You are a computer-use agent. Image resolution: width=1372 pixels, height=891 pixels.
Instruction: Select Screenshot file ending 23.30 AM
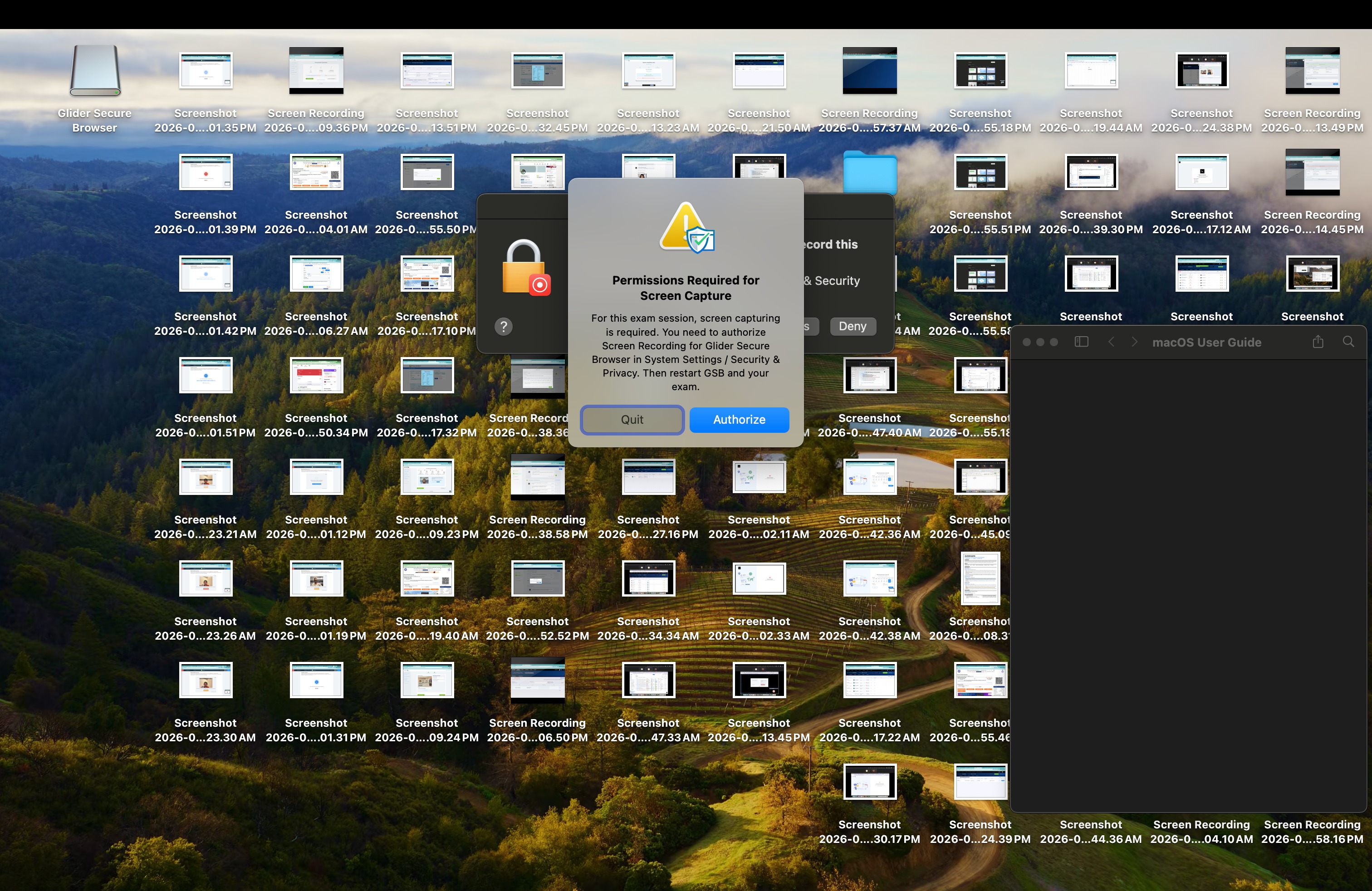[206, 679]
